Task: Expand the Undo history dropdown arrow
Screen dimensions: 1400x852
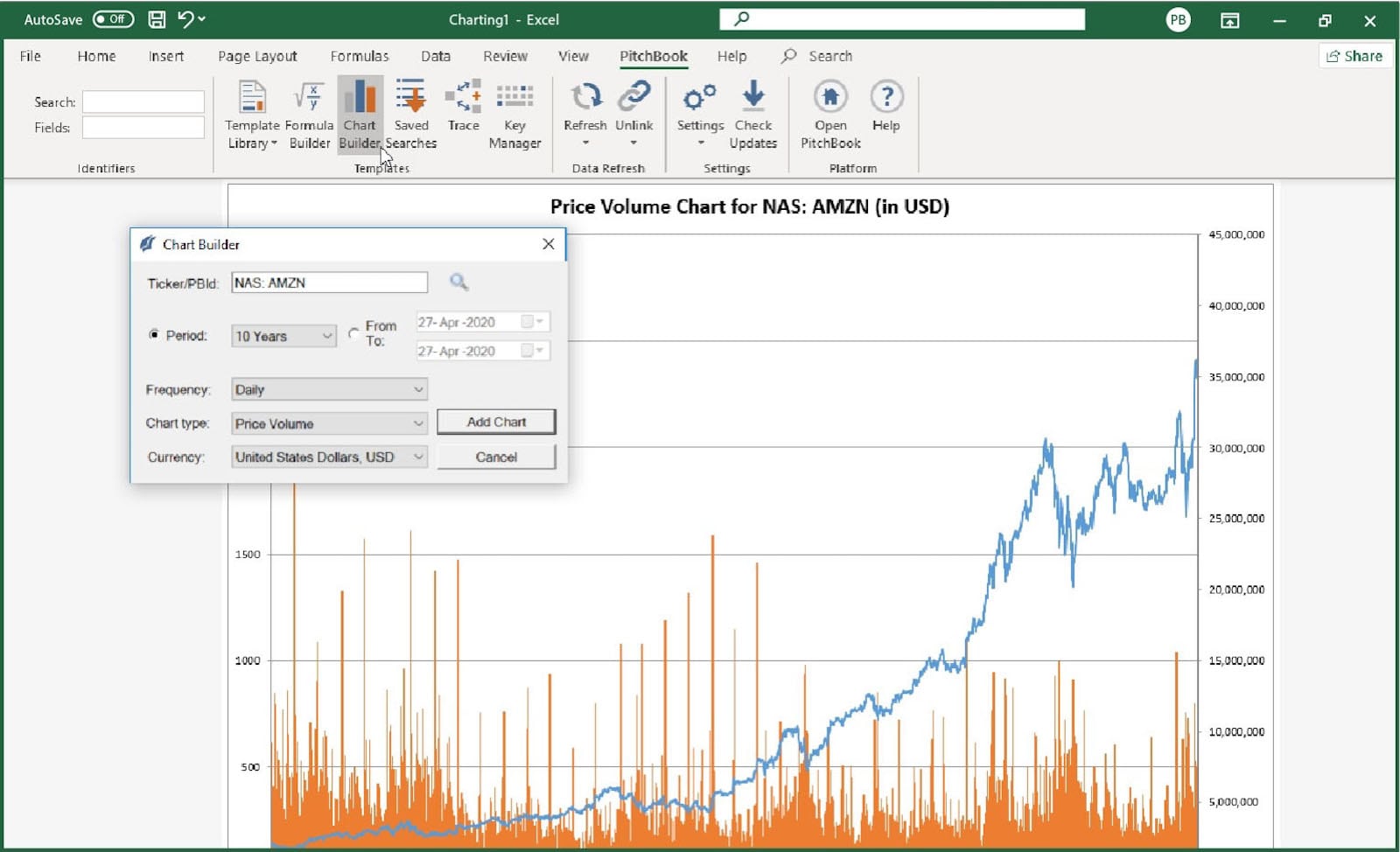Action: [x=202, y=19]
